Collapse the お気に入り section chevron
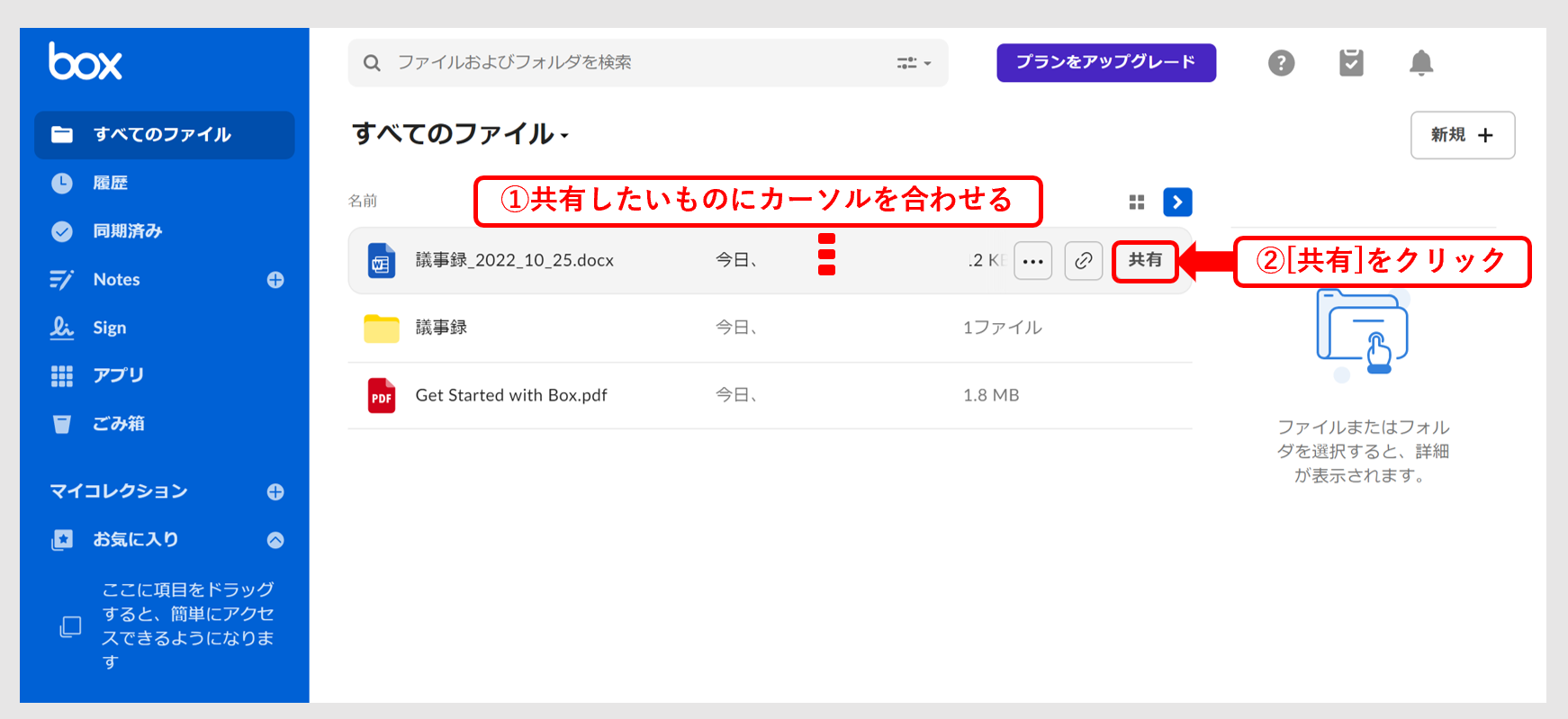 click(x=275, y=540)
